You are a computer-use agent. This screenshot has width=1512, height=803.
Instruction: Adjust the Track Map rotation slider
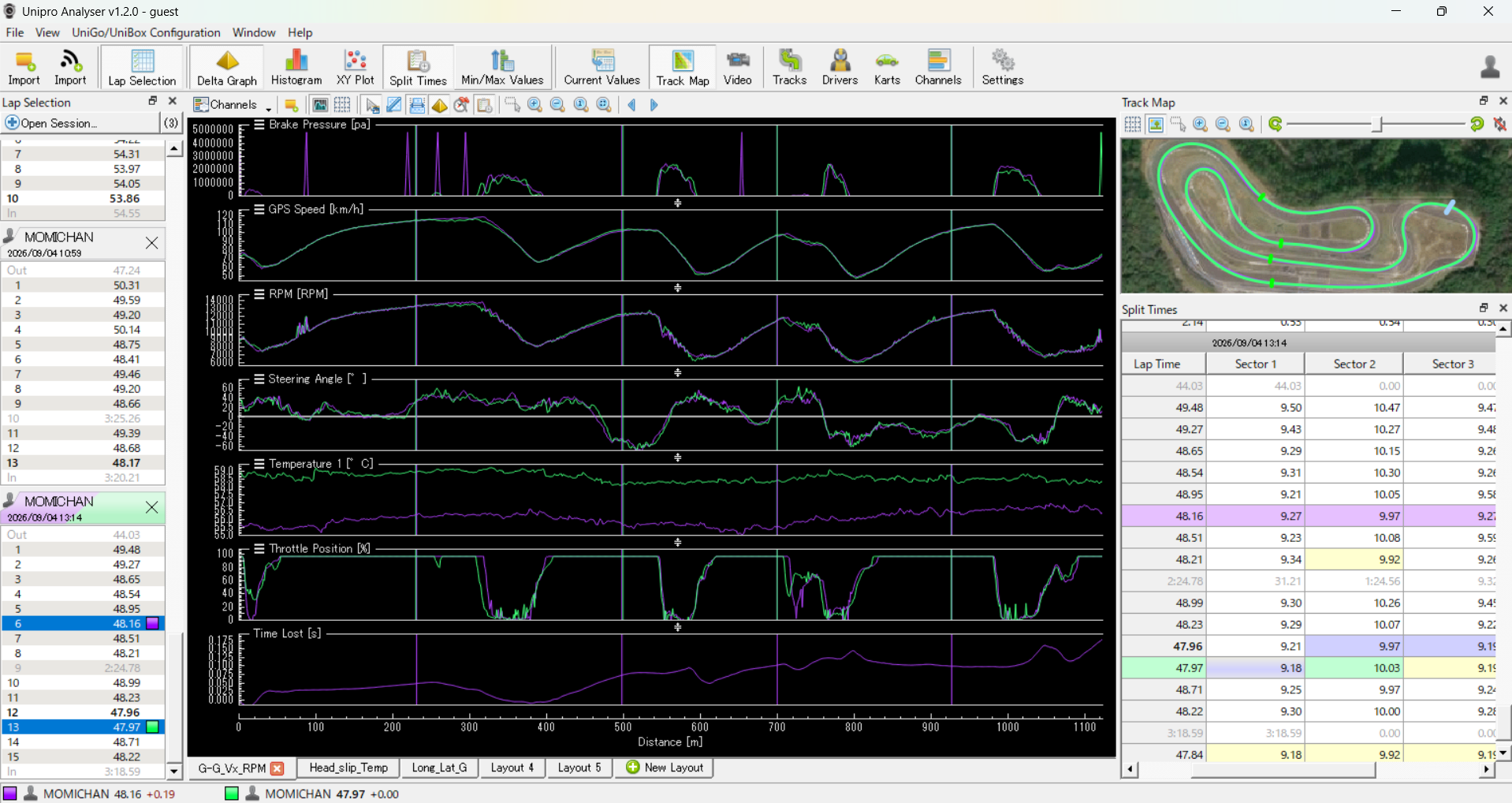(x=1377, y=125)
